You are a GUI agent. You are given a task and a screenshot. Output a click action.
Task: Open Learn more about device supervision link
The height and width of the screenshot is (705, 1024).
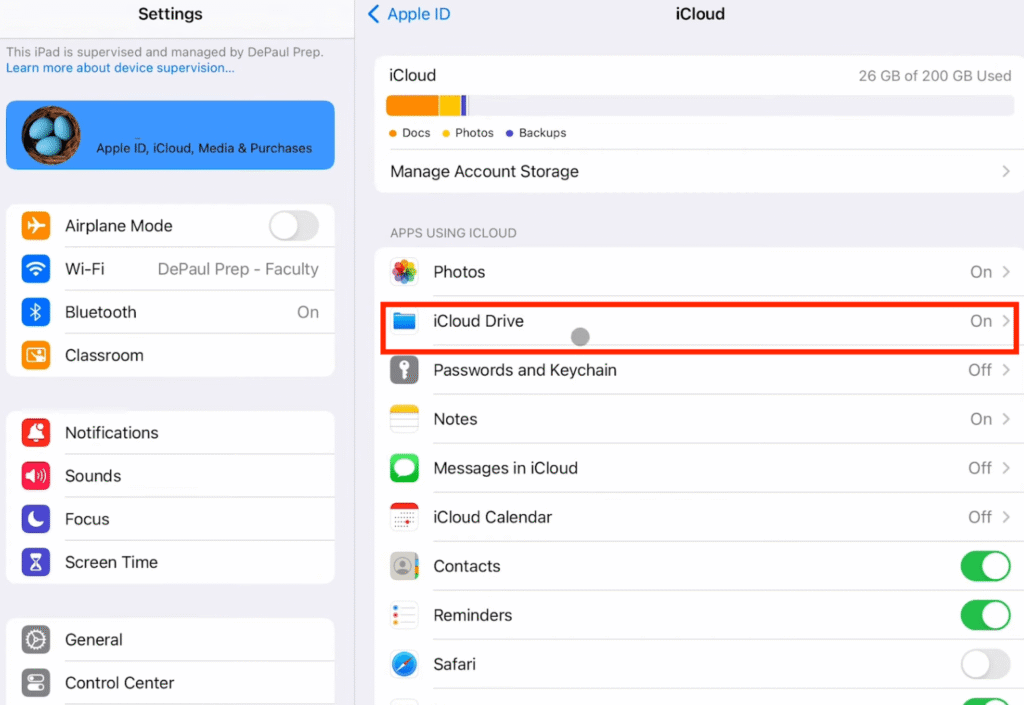click(120, 68)
